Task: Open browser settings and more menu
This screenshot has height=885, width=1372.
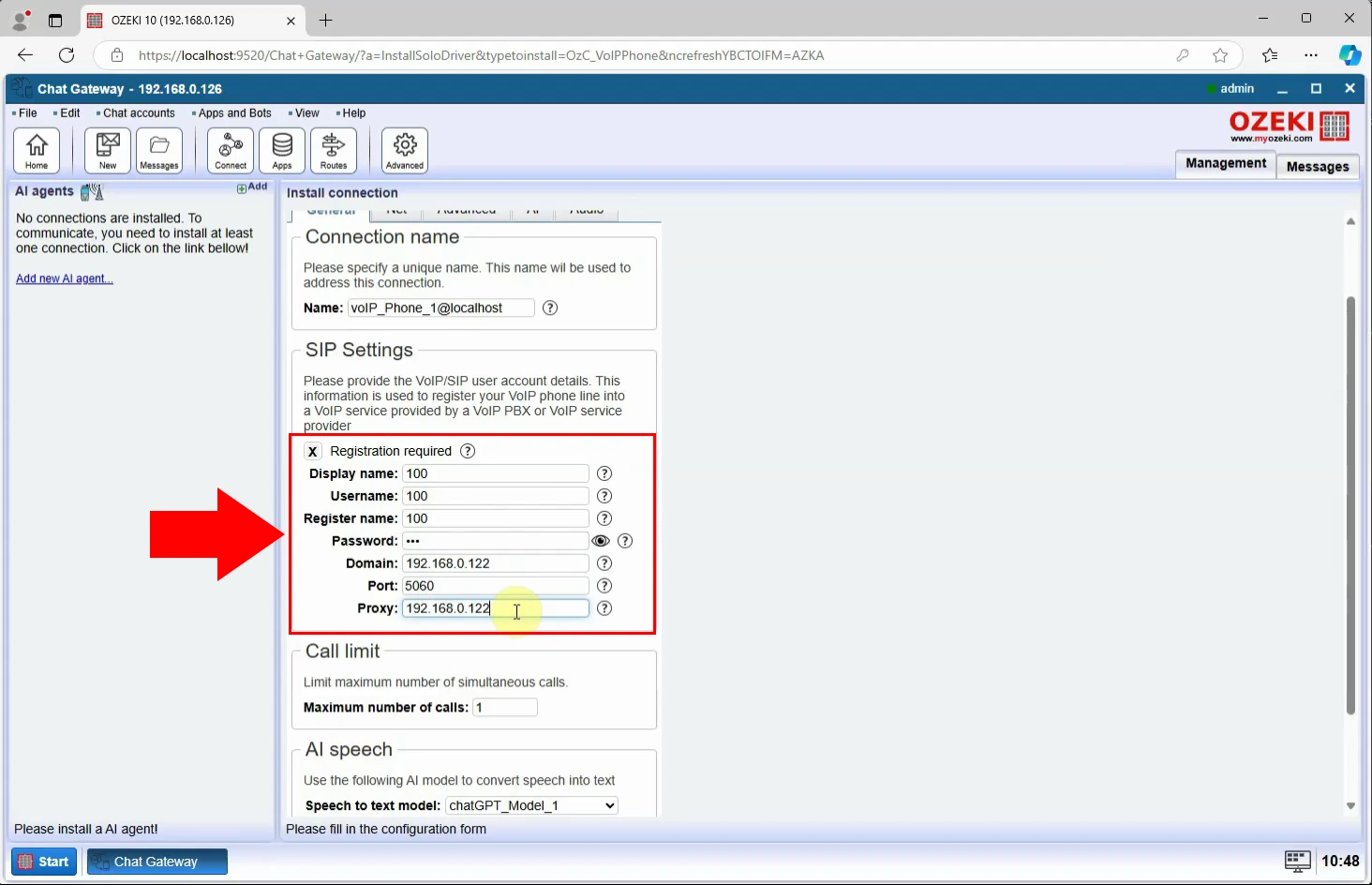Action: [x=1311, y=55]
